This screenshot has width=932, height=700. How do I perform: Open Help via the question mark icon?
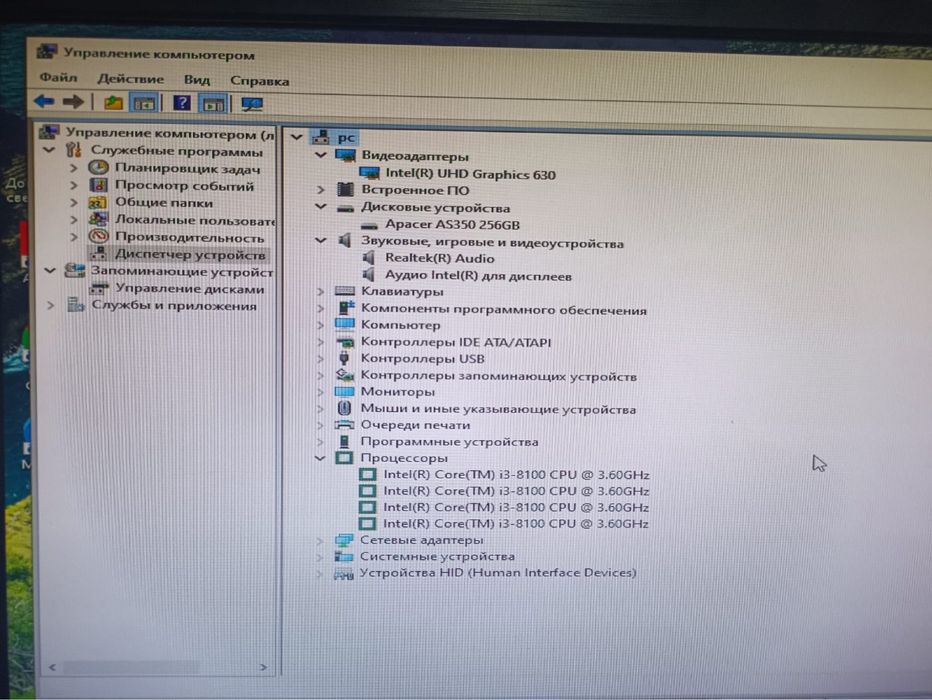182,103
